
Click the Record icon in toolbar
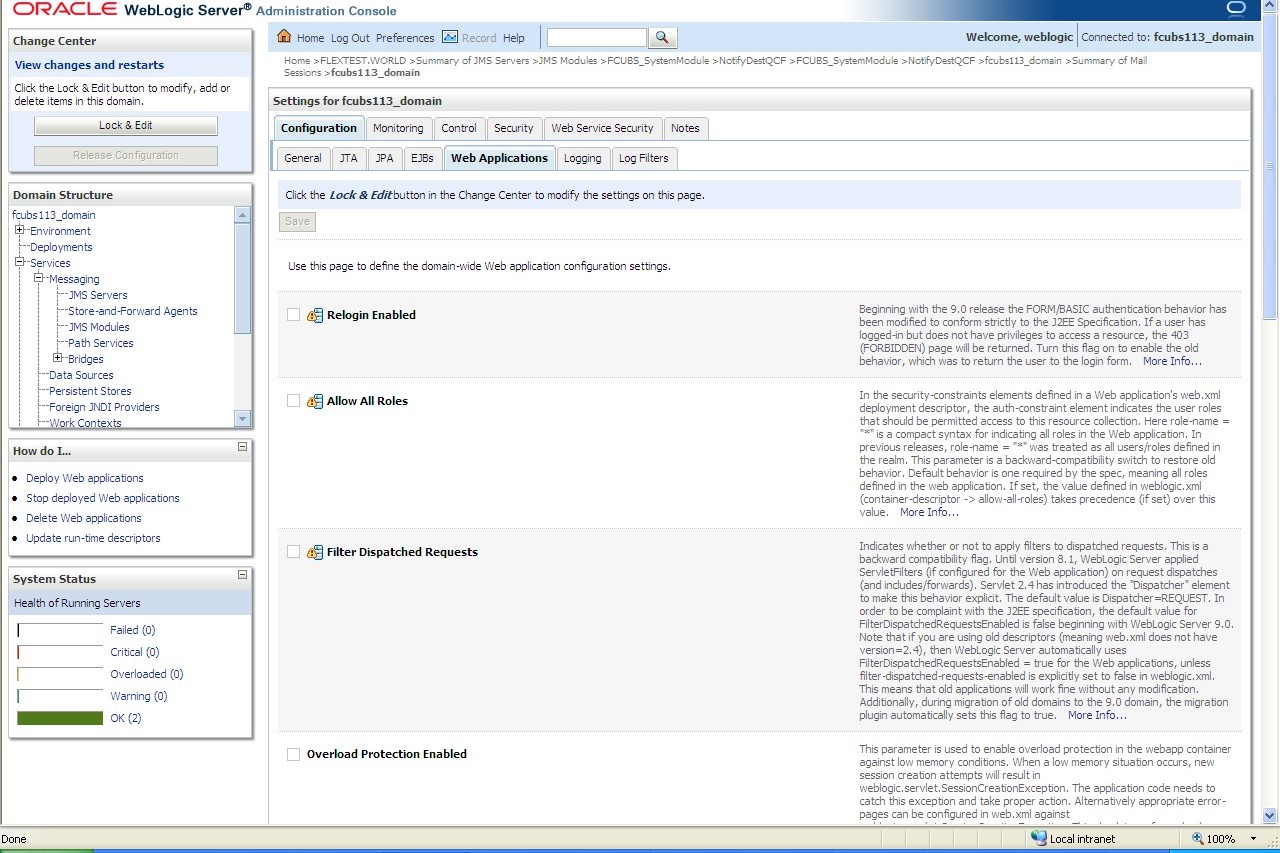(450, 37)
